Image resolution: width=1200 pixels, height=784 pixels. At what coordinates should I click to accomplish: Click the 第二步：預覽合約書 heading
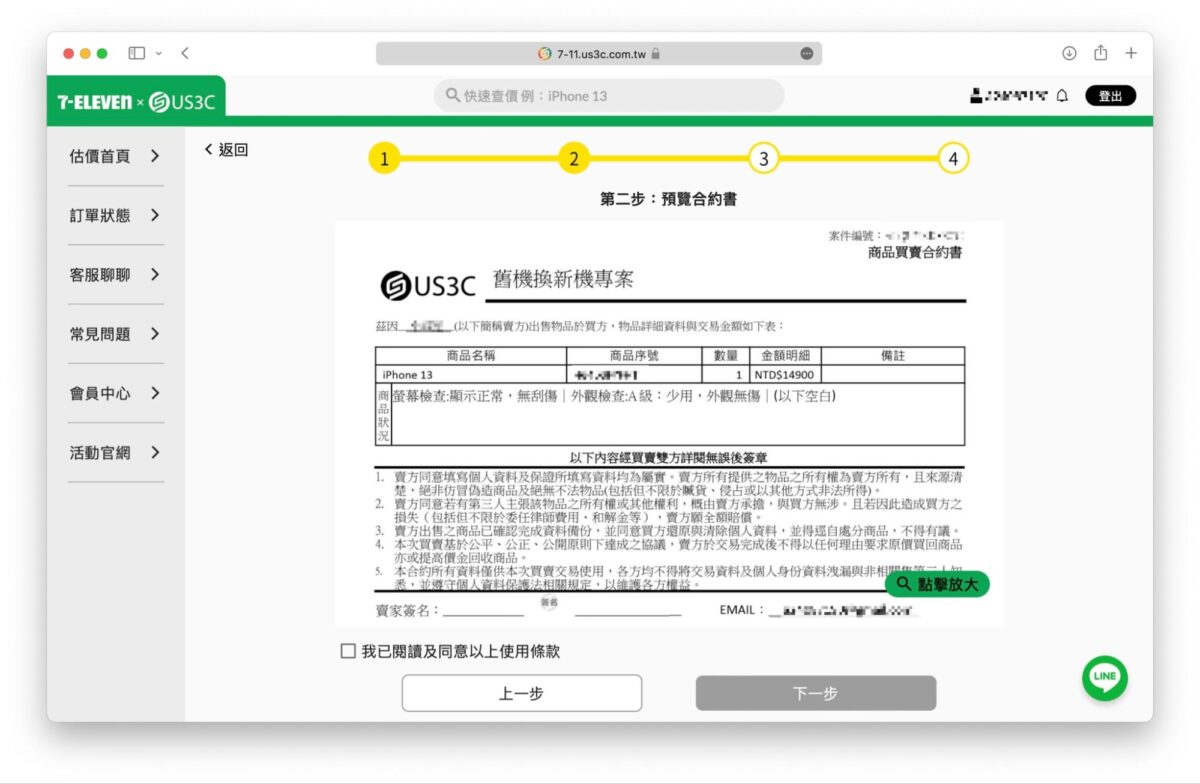pyautogui.click(x=669, y=199)
